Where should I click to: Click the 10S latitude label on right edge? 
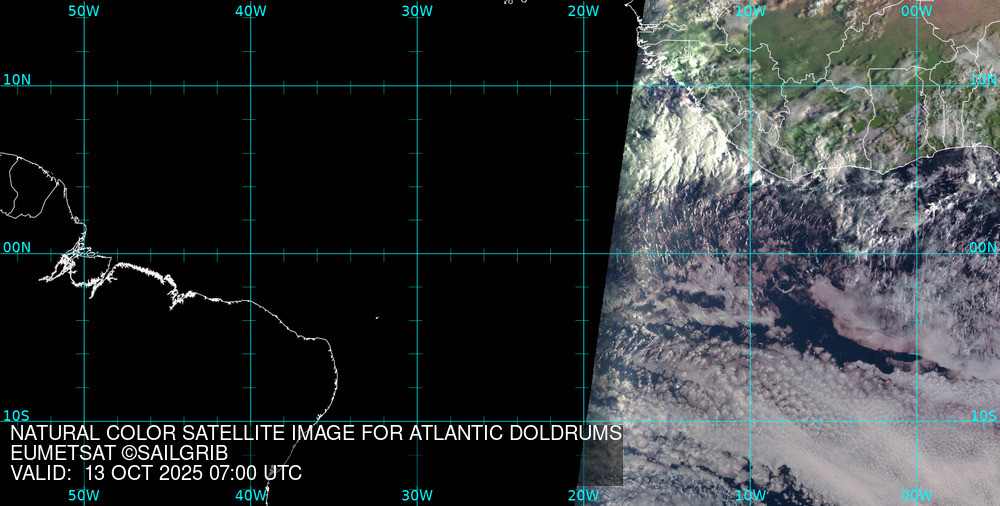[x=983, y=416]
